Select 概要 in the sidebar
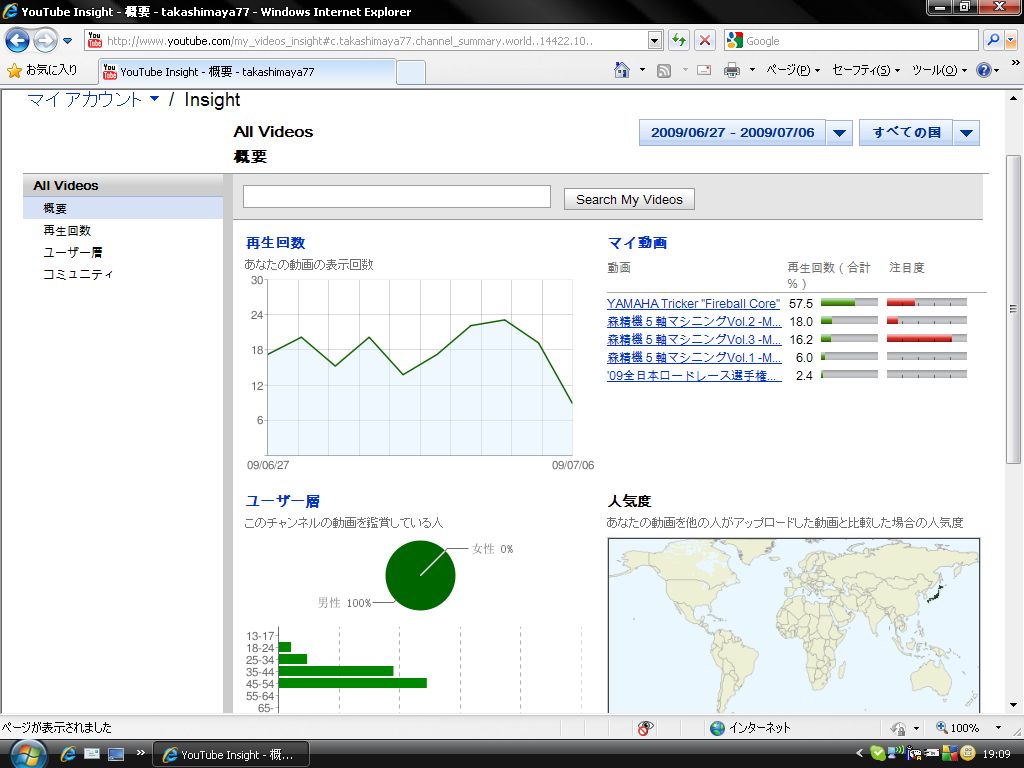 click(123, 208)
